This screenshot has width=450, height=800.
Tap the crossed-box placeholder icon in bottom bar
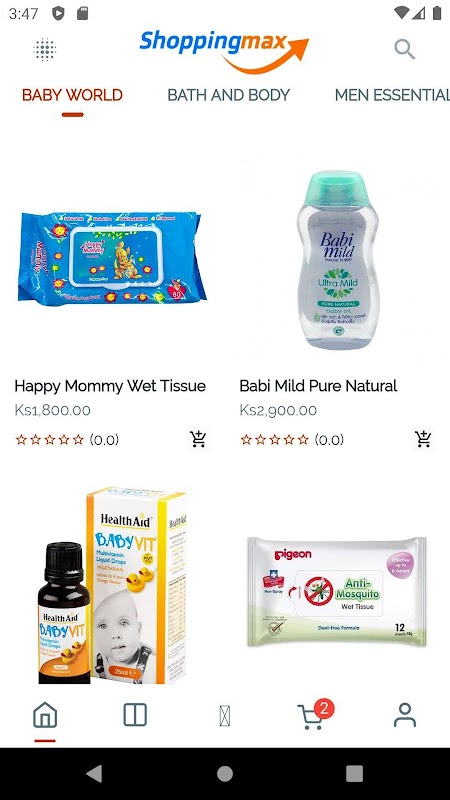click(224, 716)
